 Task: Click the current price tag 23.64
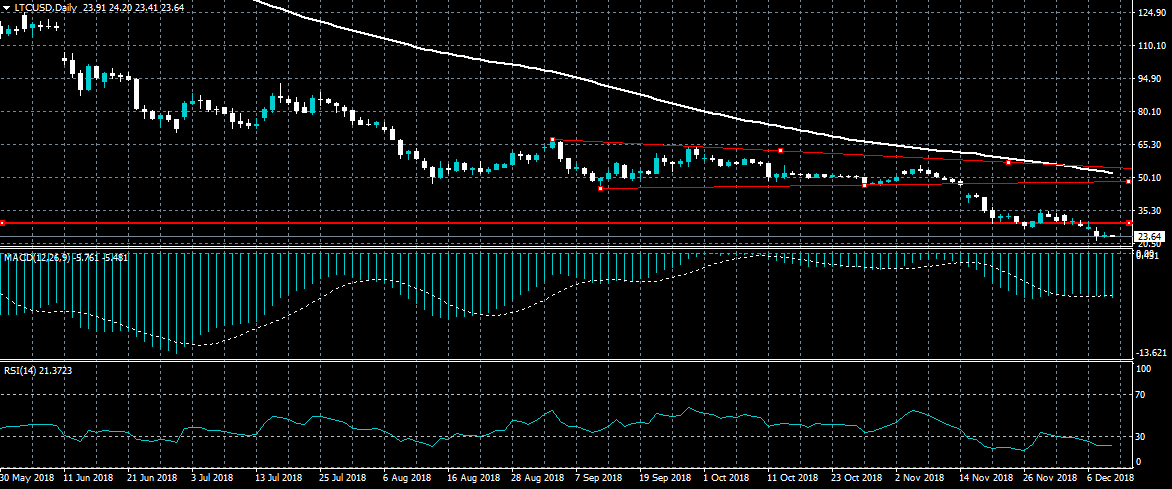(x=1148, y=236)
